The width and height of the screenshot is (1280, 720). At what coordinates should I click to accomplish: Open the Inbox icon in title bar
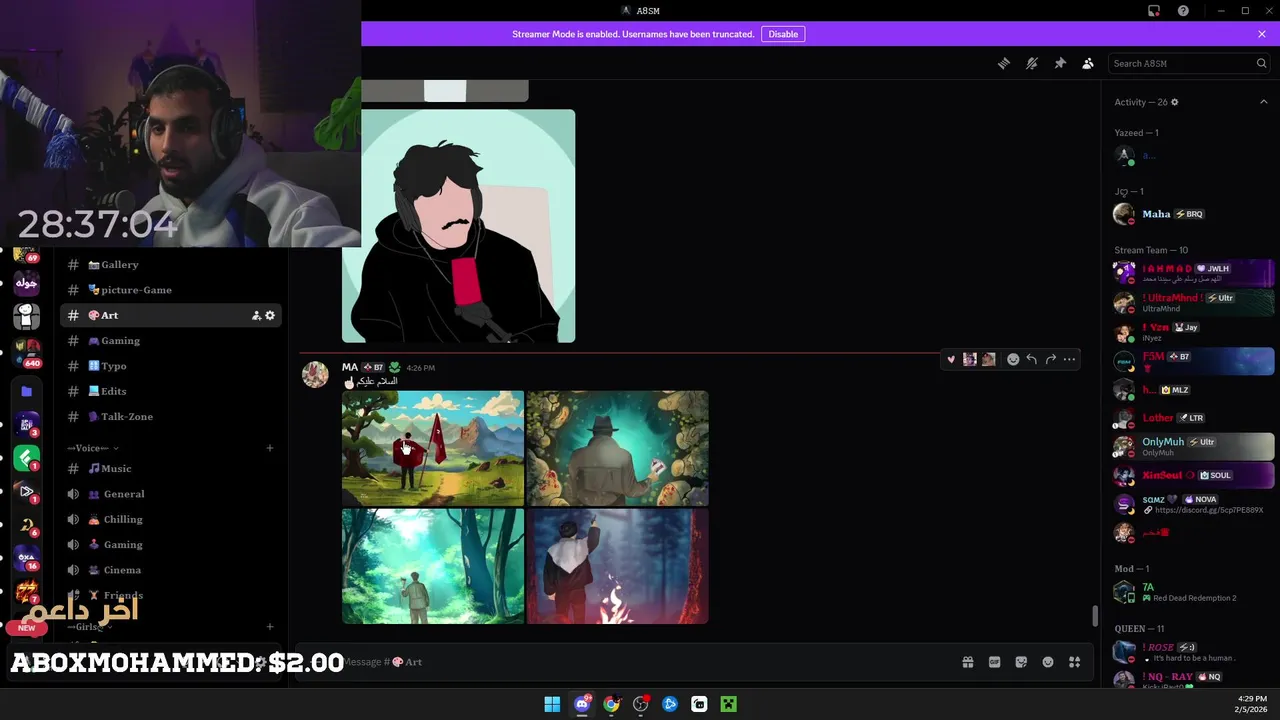click(1154, 11)
